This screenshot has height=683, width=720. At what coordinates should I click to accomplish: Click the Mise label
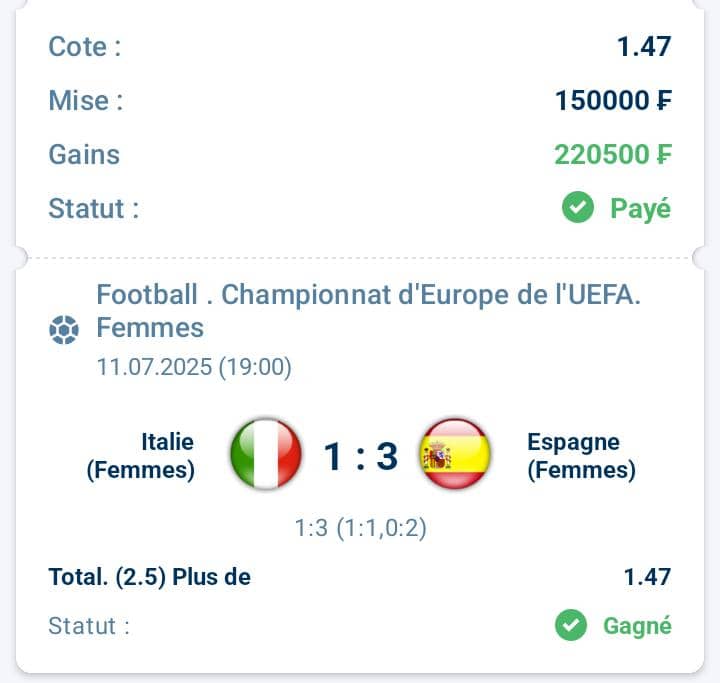click(86, 100)
